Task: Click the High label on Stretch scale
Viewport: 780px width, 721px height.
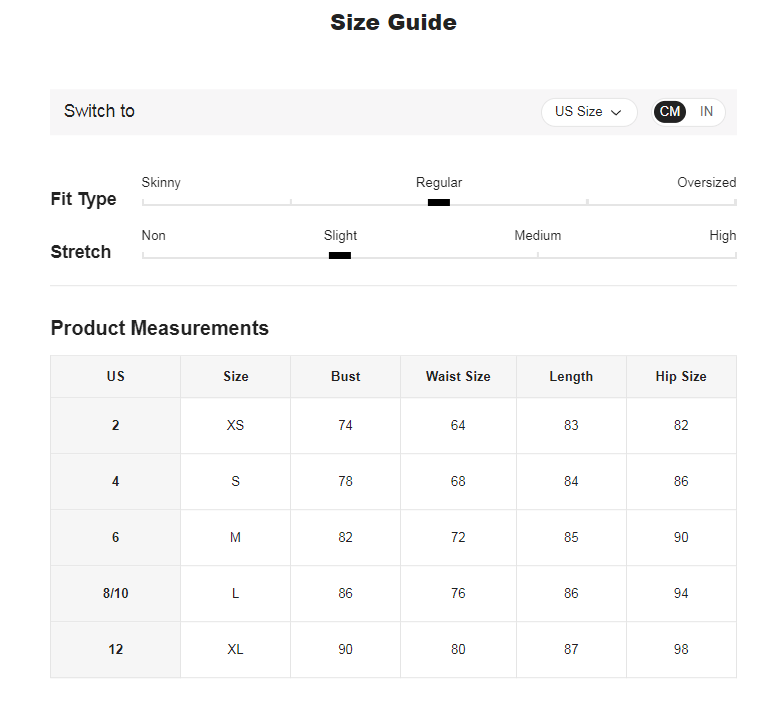Action: (722, 236)
